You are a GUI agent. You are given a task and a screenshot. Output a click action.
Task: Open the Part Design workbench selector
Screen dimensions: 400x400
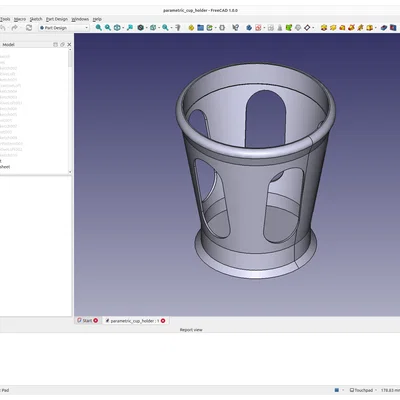point(64,28)
